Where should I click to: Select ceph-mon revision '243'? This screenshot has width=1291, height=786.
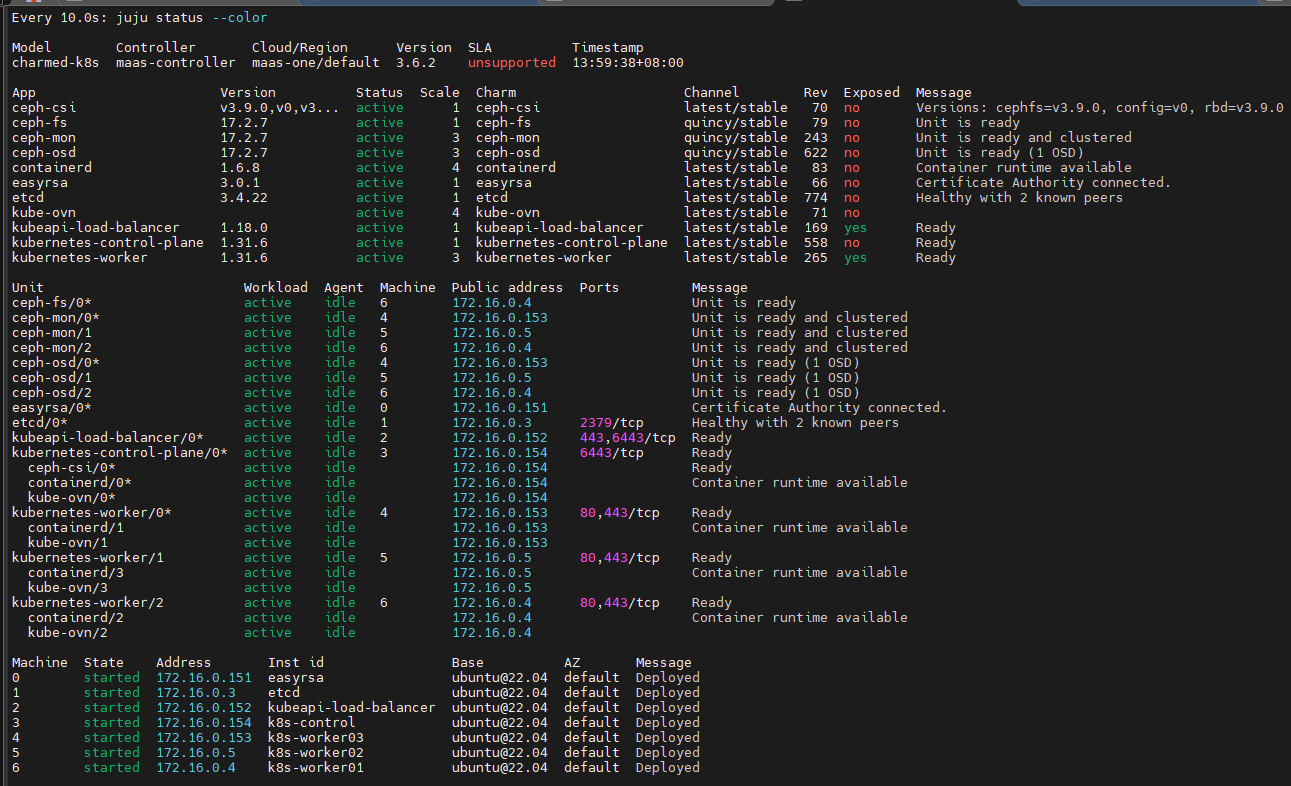815,138
